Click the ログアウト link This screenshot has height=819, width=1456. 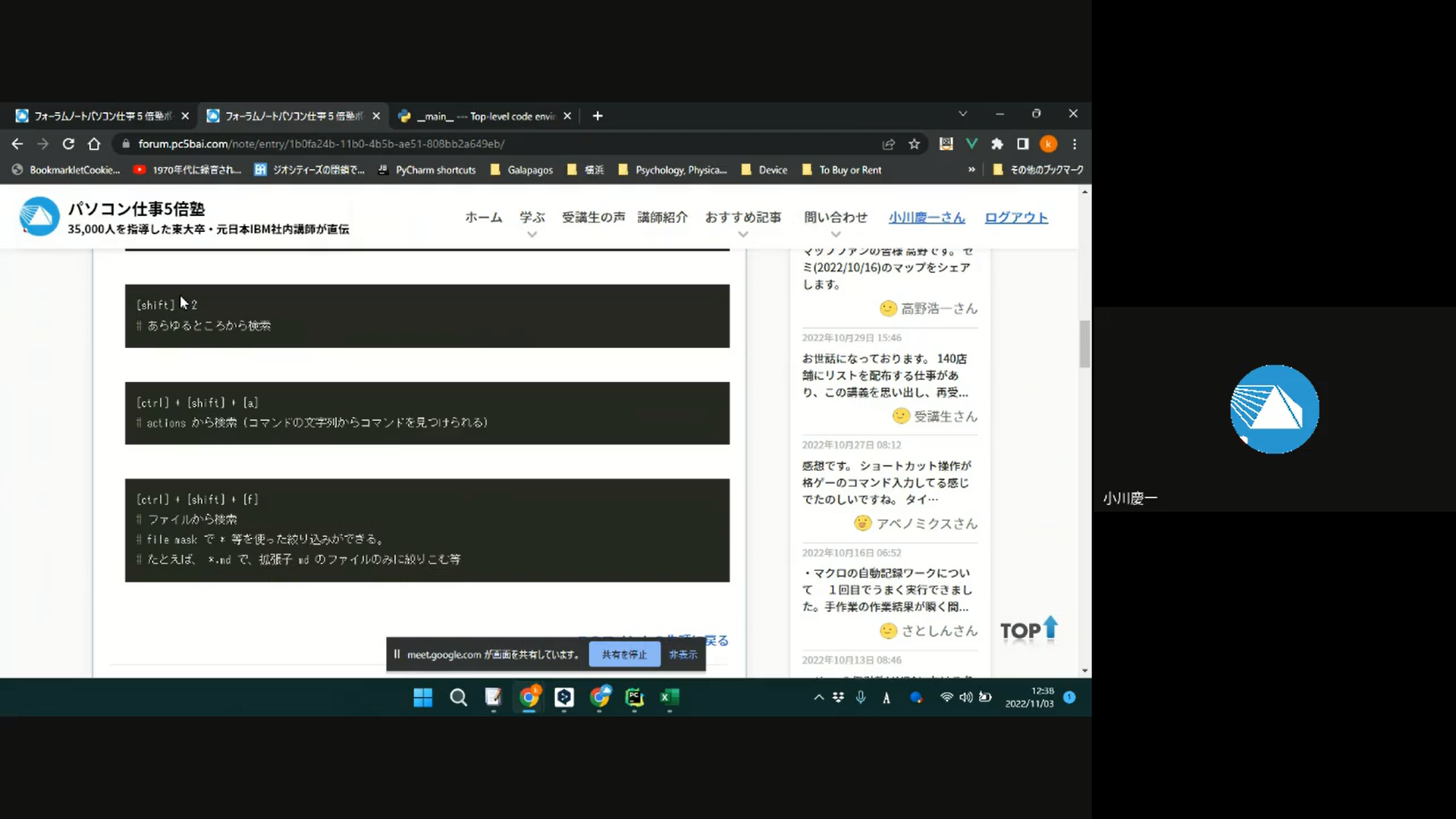click(1016, 218)
